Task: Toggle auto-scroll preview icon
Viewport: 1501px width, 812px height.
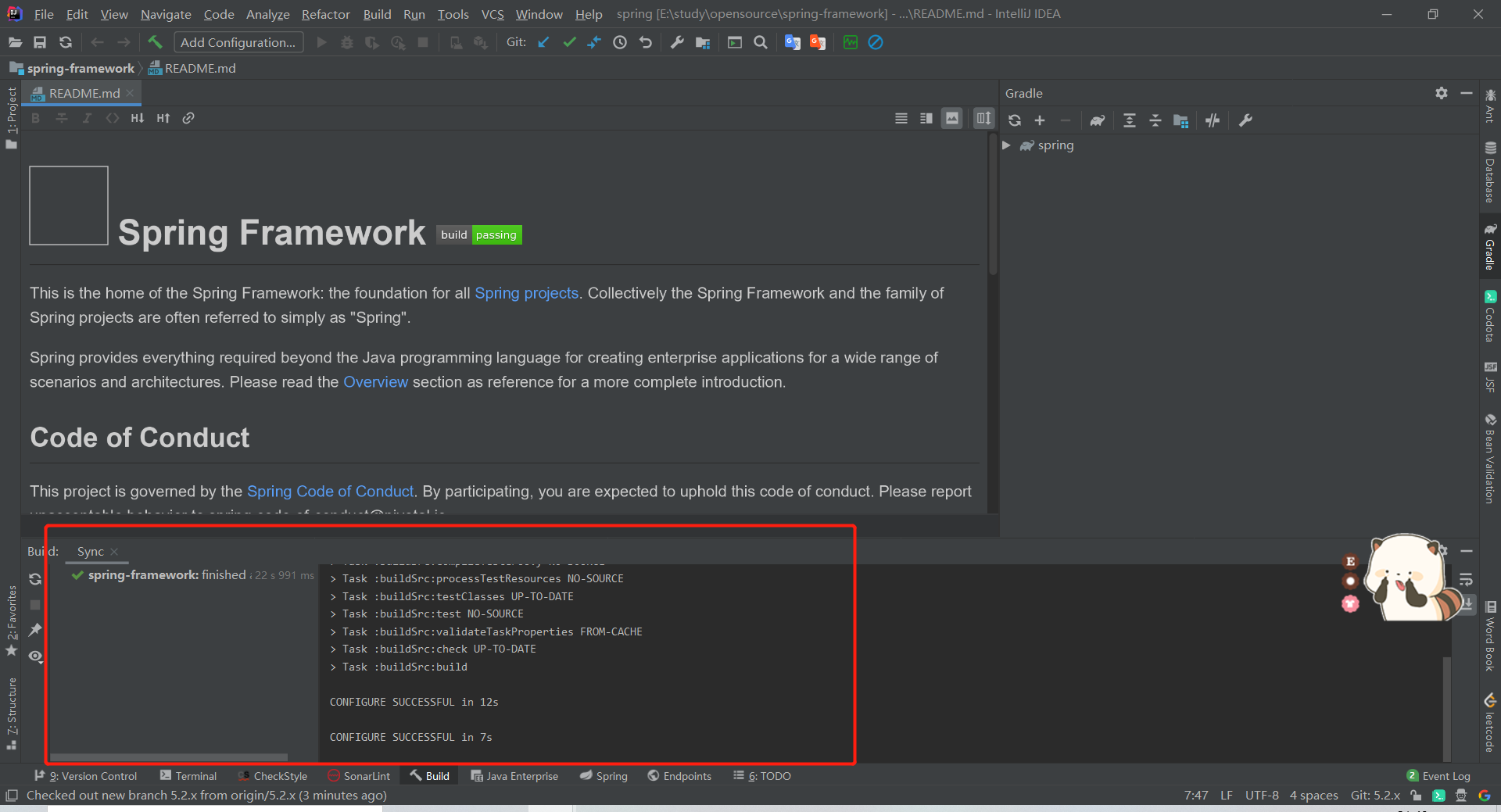Action: click(x=983, y=118)
